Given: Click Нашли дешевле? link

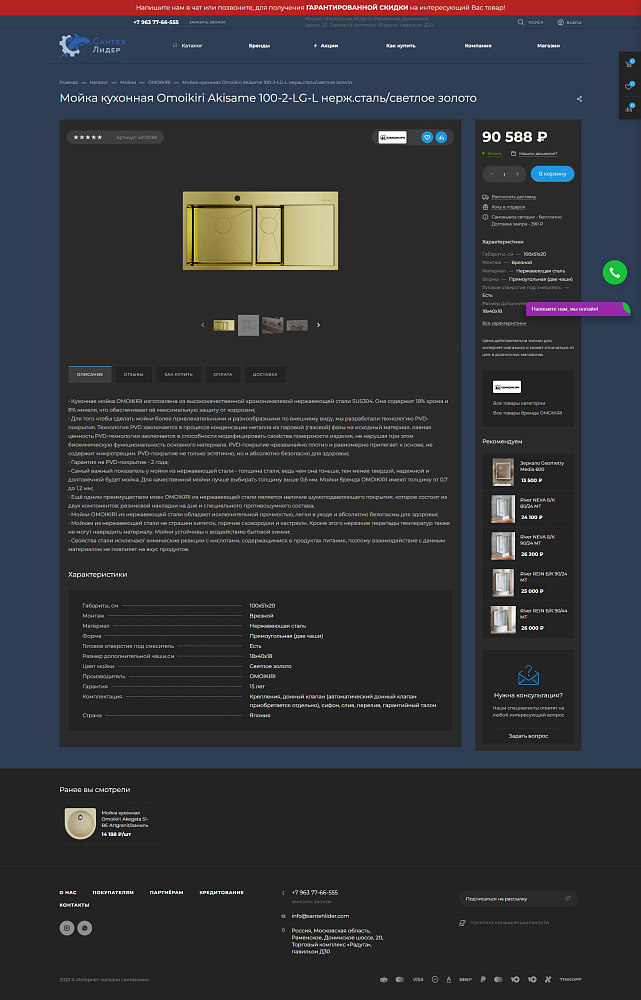Looking at the screenshot, I should click(538, 154).
